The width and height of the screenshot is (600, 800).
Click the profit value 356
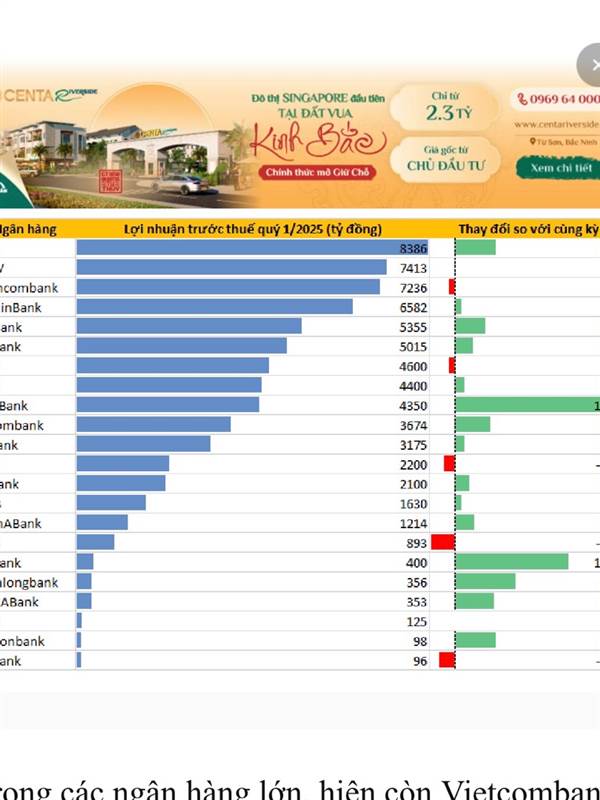[416, 583]
